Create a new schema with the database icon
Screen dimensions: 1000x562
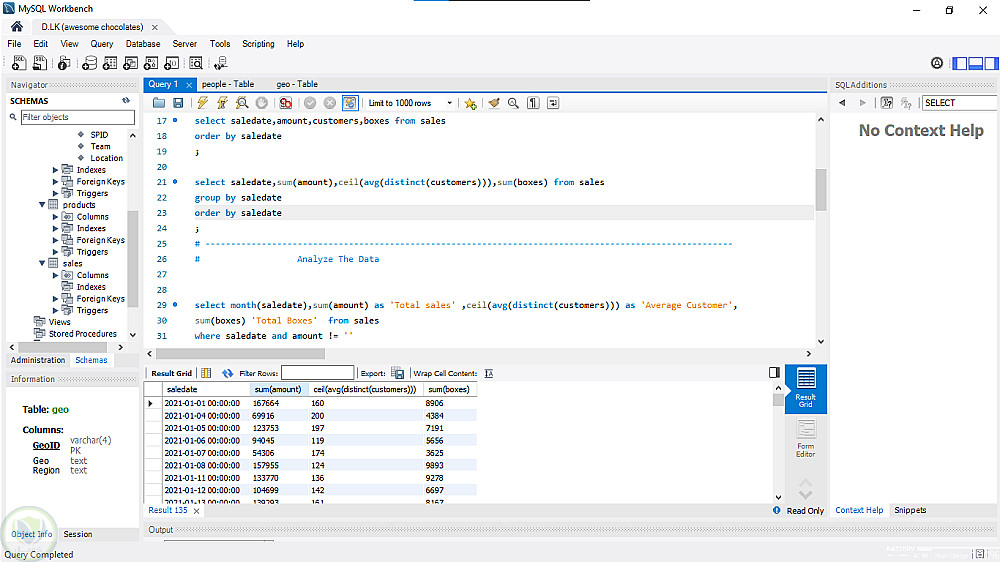[89, 63]
